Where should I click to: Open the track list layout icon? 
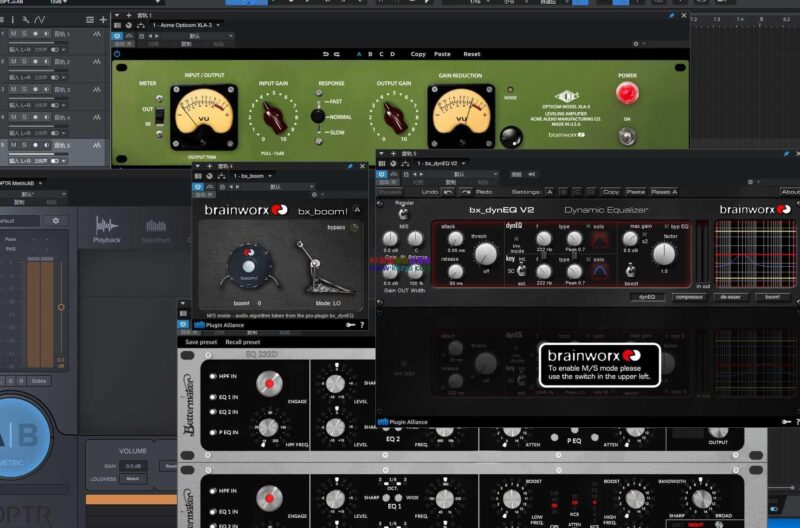pyautogui.click(x=90, y=20)
